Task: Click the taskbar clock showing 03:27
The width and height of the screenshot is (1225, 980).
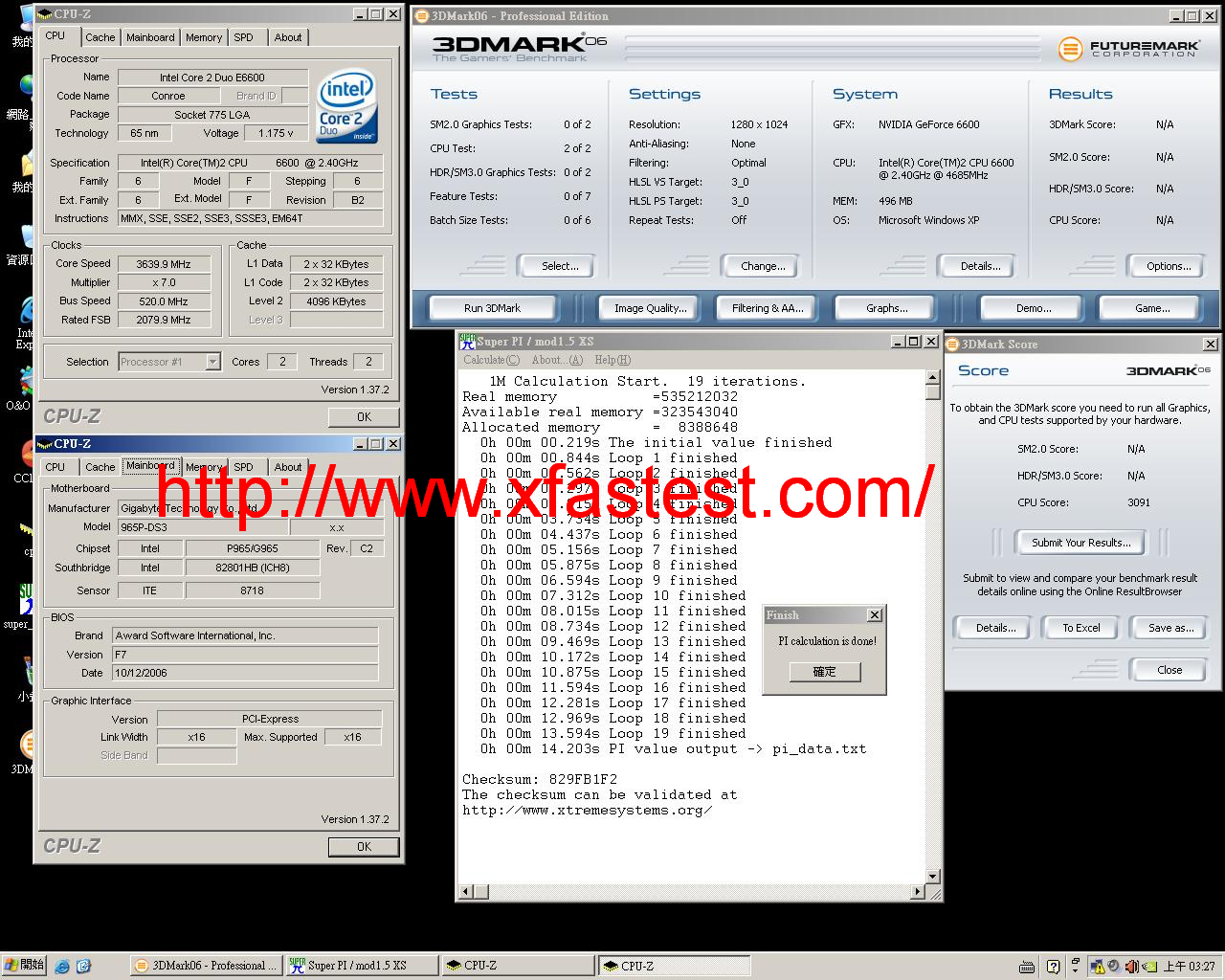Action: pos(1190,967)
